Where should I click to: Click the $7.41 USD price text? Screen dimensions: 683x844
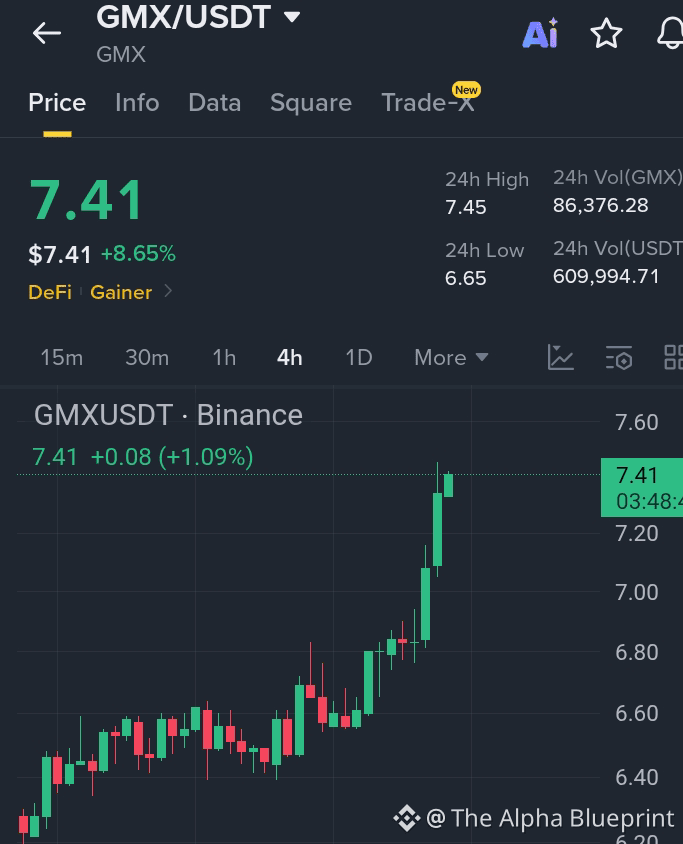click(x=60, y=255)
